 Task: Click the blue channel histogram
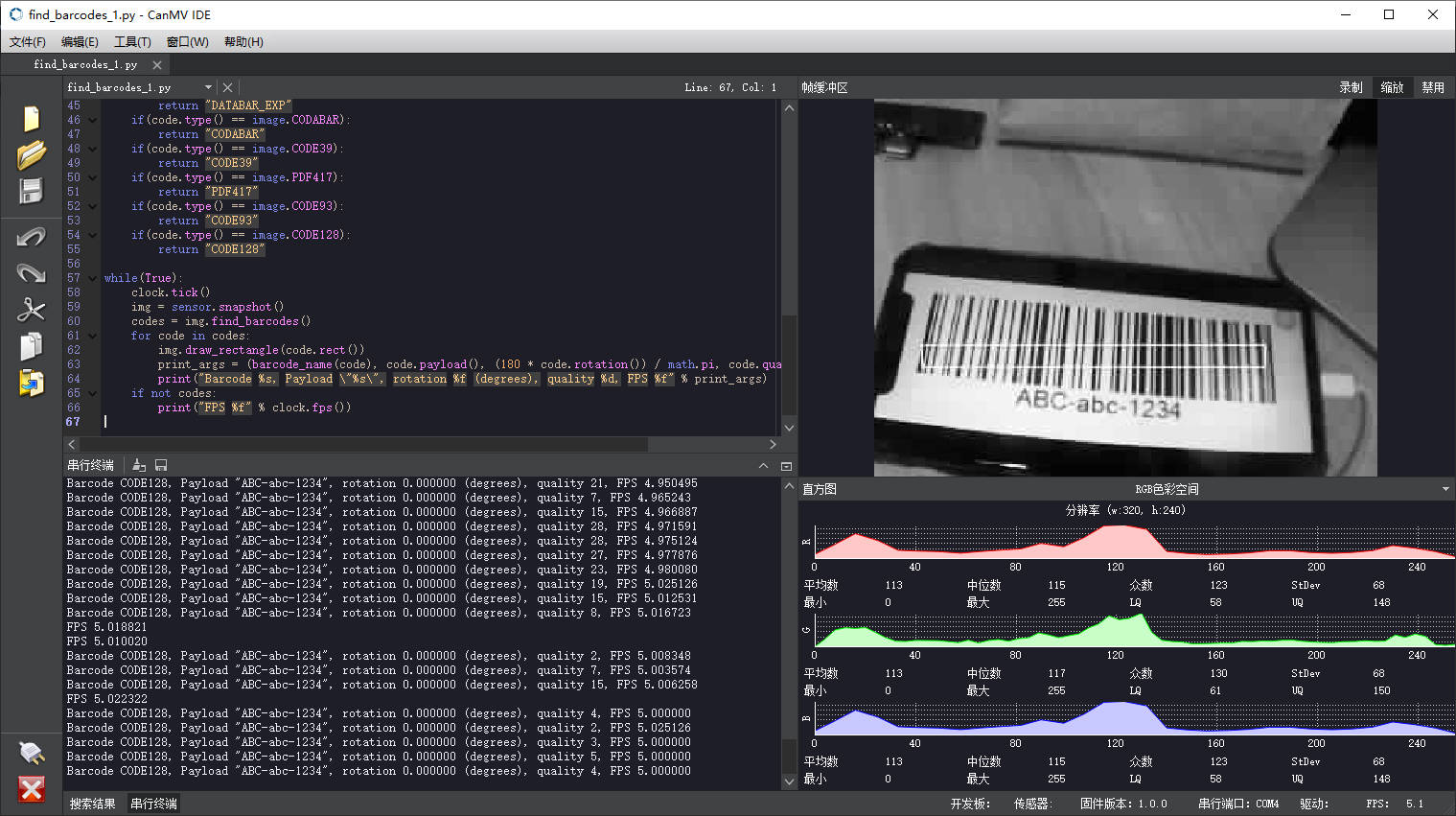coord(1134,717)
